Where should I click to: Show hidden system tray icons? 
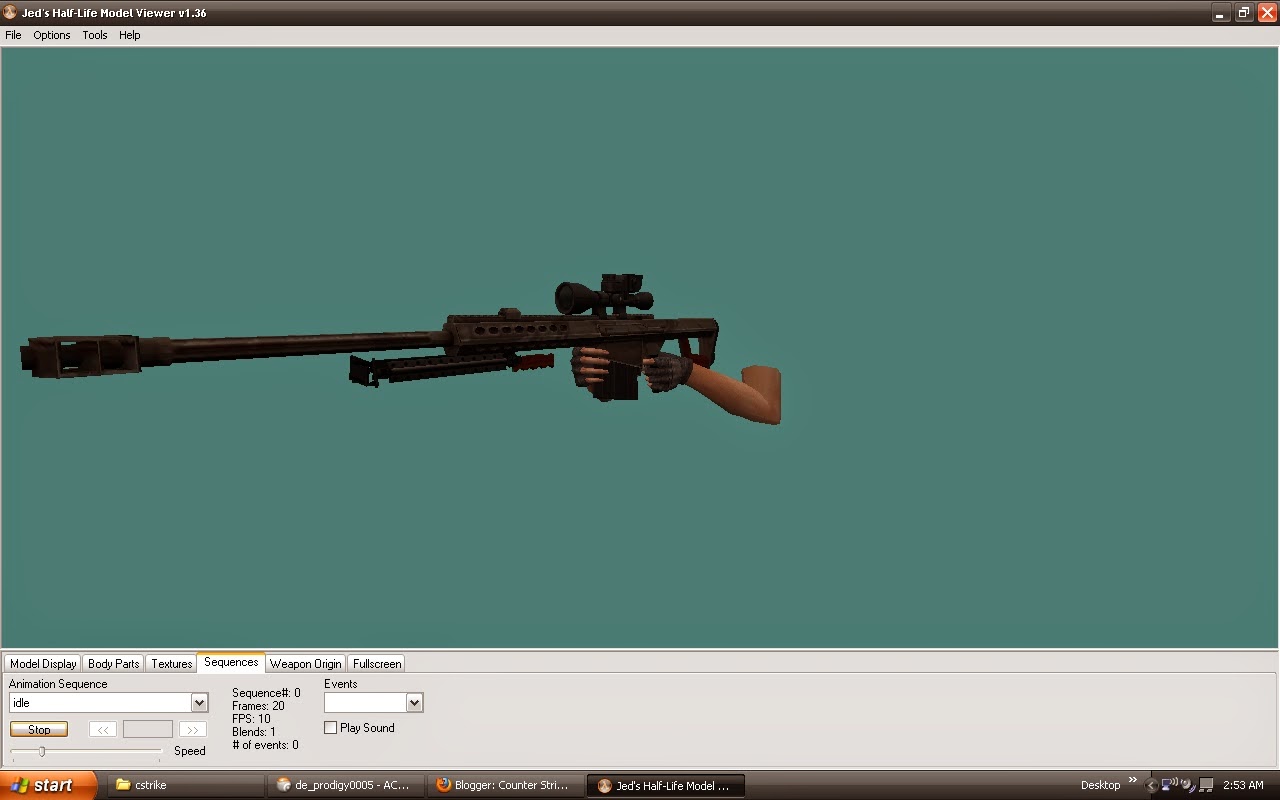[1152, 785]
